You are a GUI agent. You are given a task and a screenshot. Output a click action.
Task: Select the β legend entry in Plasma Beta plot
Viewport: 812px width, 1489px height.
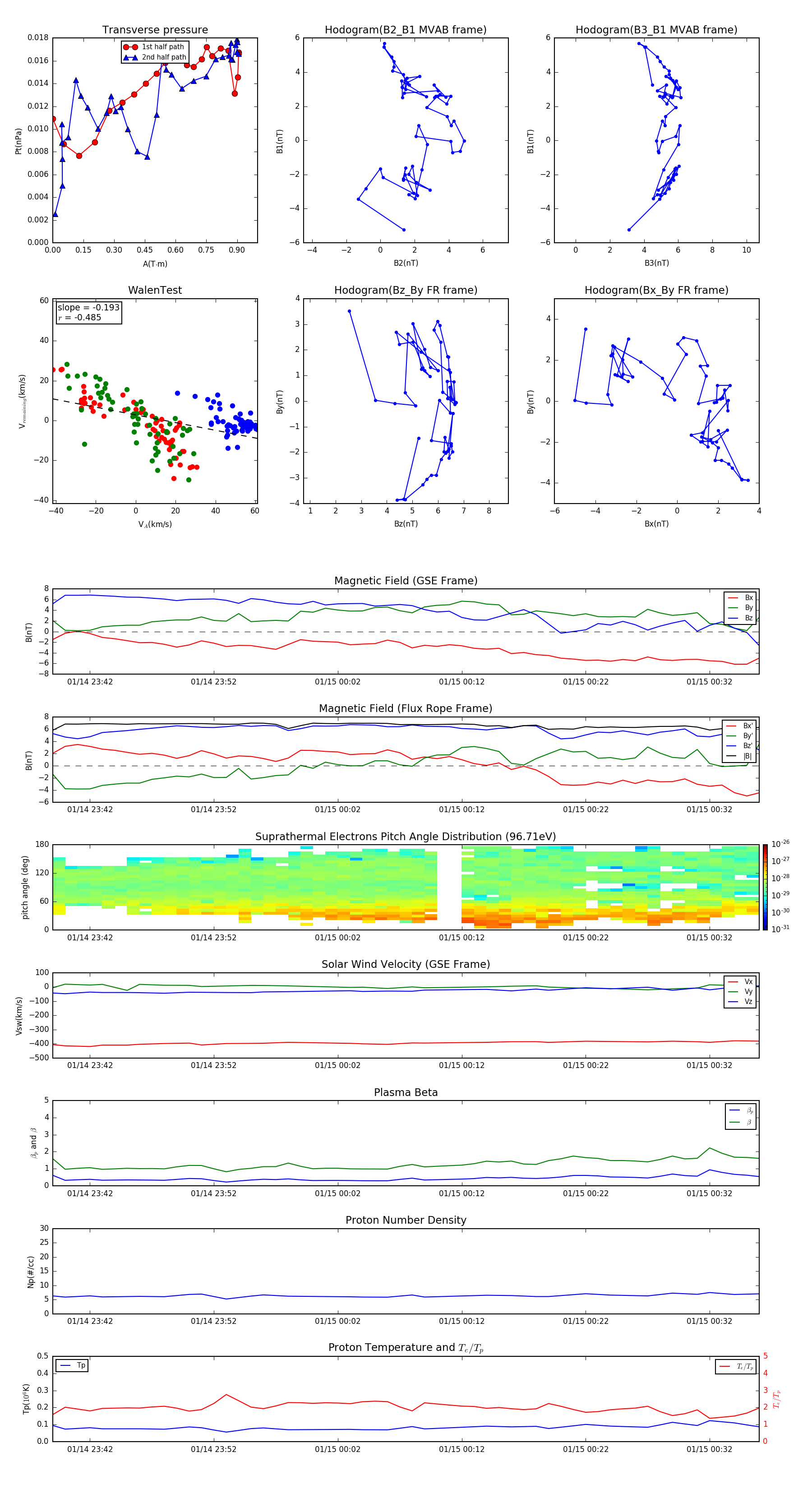(741, 1122)
